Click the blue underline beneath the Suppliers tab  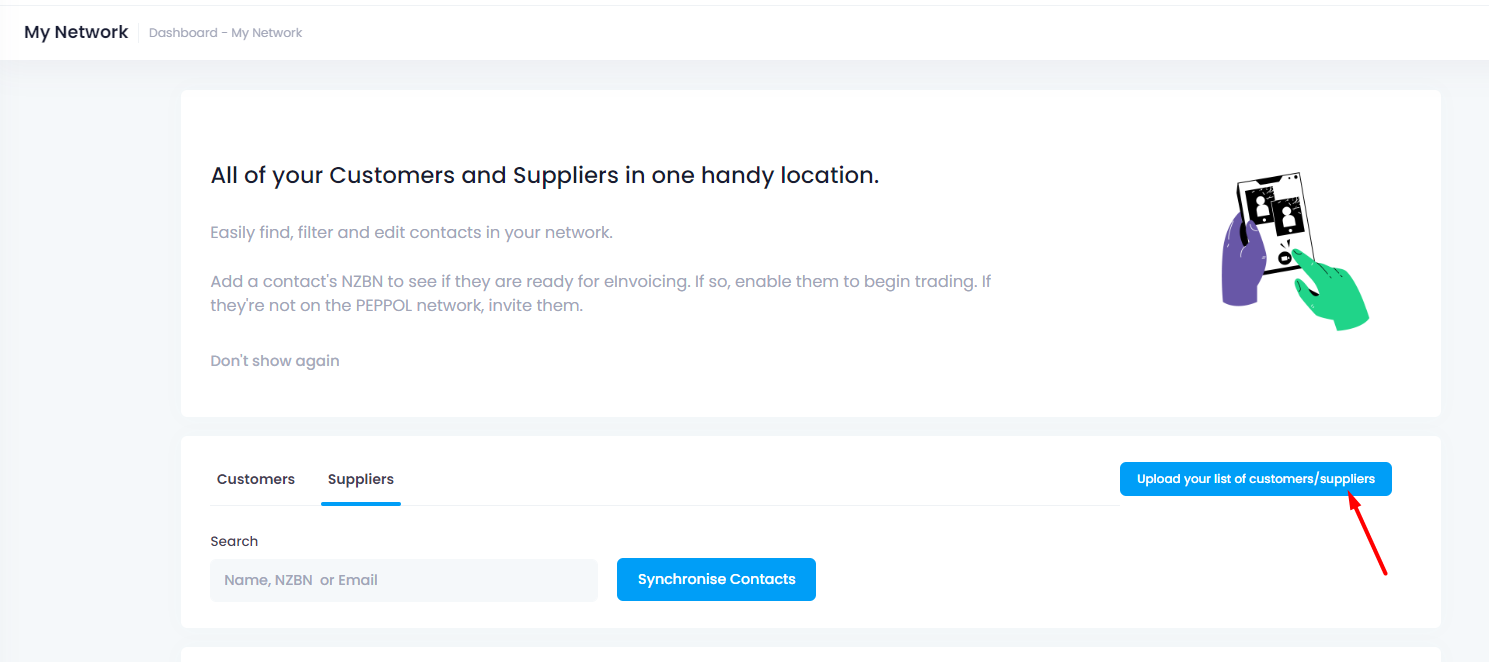(361, 504)
